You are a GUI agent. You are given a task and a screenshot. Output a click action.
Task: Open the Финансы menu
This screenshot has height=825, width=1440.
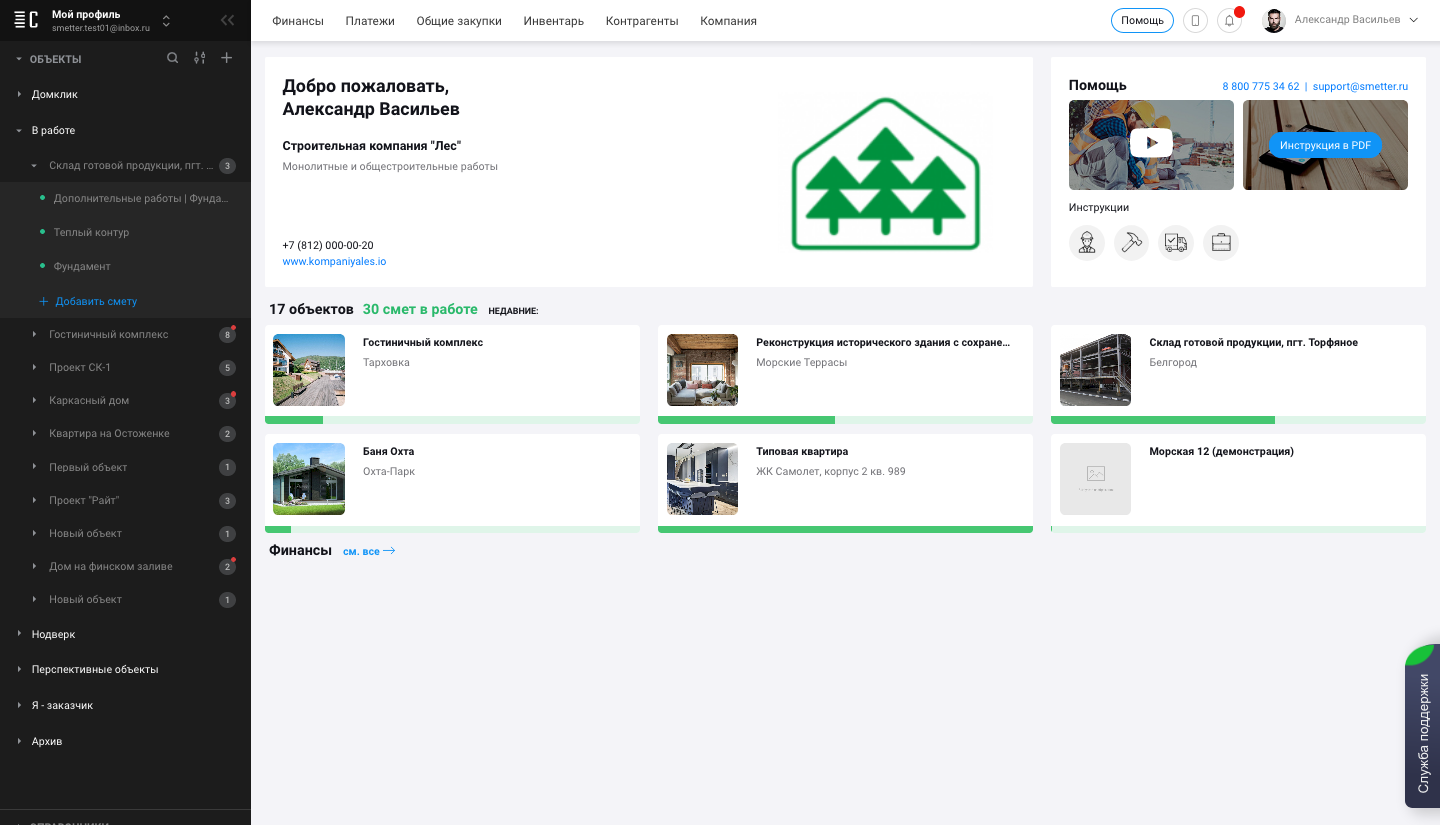coord(298,21)
